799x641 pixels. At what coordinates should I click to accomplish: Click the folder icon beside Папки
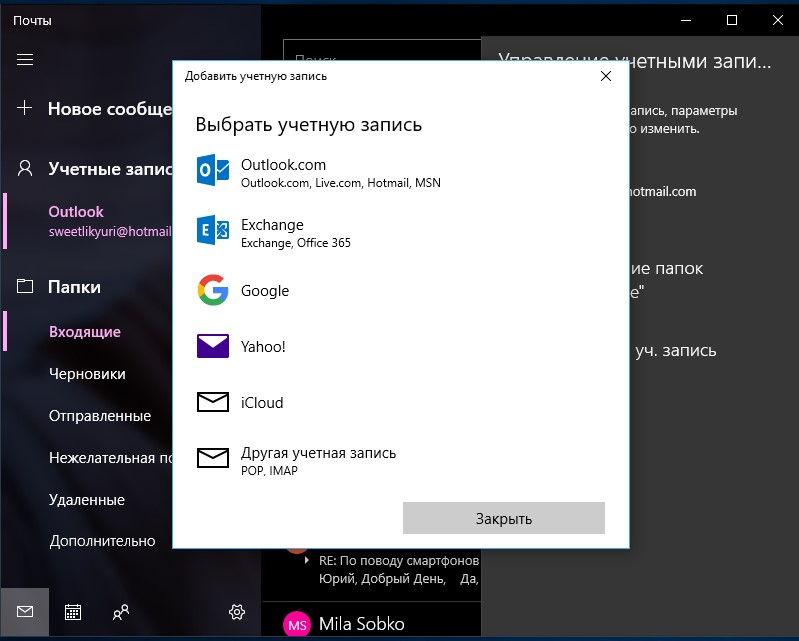[x=25, y=286]
